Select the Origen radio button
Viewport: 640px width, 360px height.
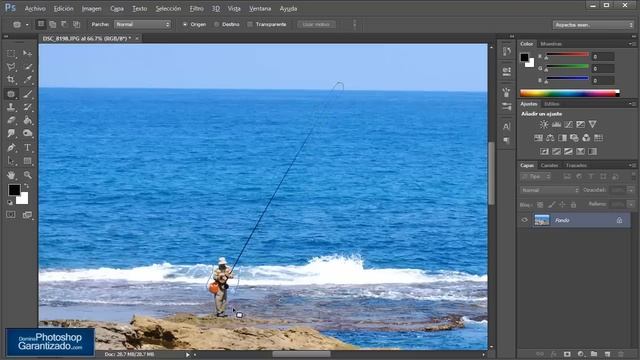pyautogui.click(x=185, y=24)
